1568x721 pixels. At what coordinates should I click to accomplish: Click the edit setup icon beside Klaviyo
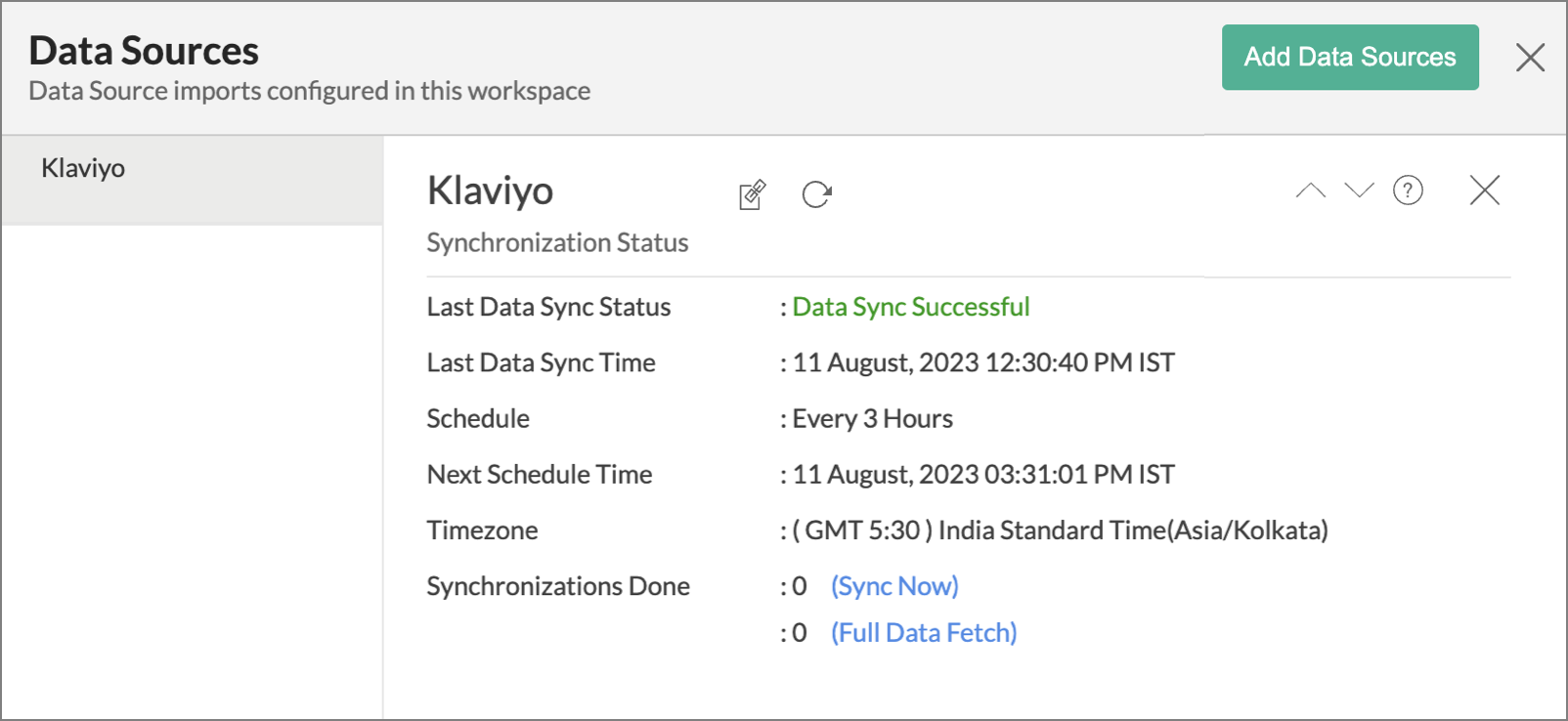click(x=752, y=194)
